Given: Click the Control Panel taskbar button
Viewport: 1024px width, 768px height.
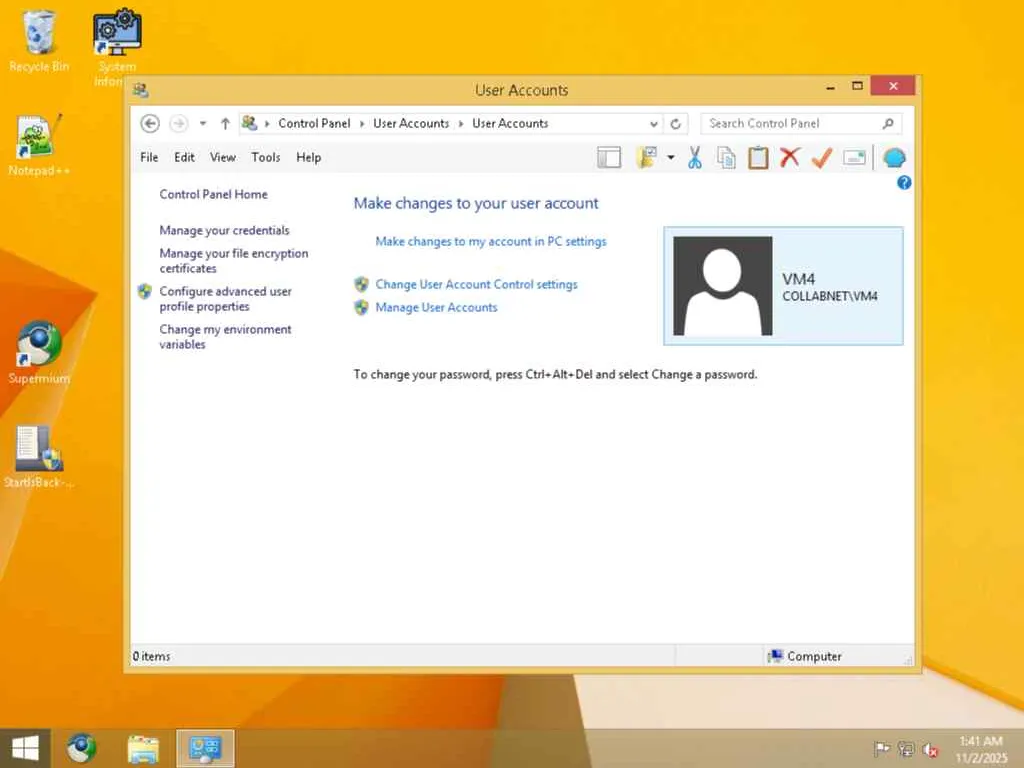Looking at the screenshot, I should tap(205, 748).
